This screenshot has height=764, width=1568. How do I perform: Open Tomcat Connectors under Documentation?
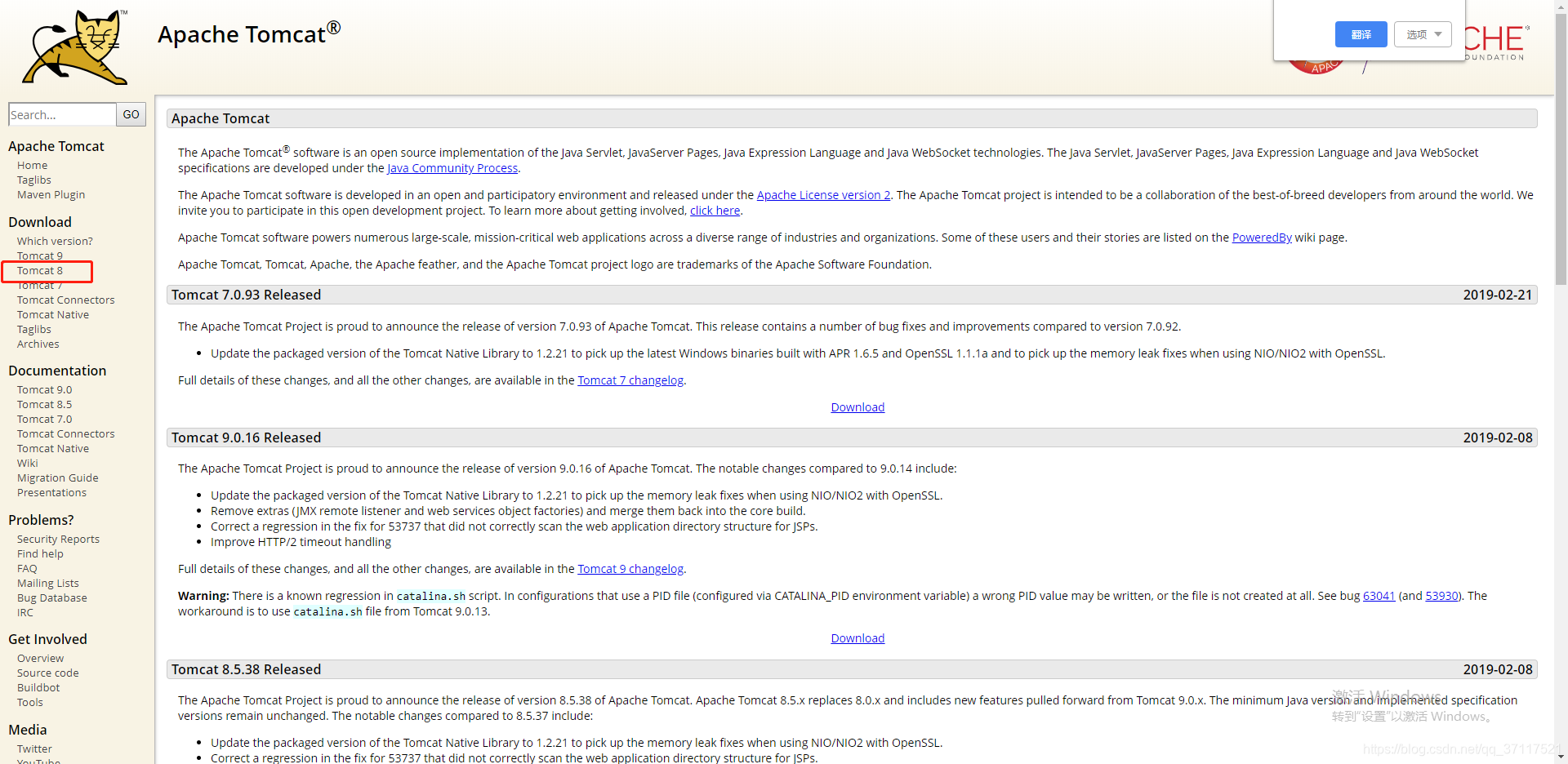[x=66, y=433]
